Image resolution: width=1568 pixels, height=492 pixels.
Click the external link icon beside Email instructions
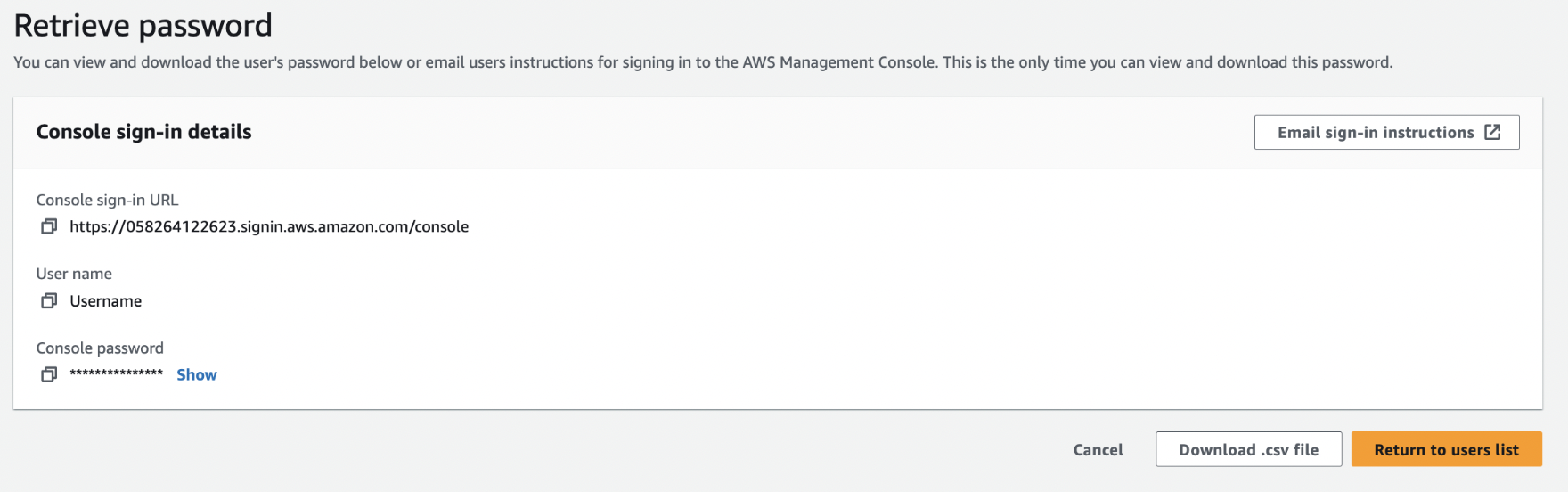coord(1492,132)
